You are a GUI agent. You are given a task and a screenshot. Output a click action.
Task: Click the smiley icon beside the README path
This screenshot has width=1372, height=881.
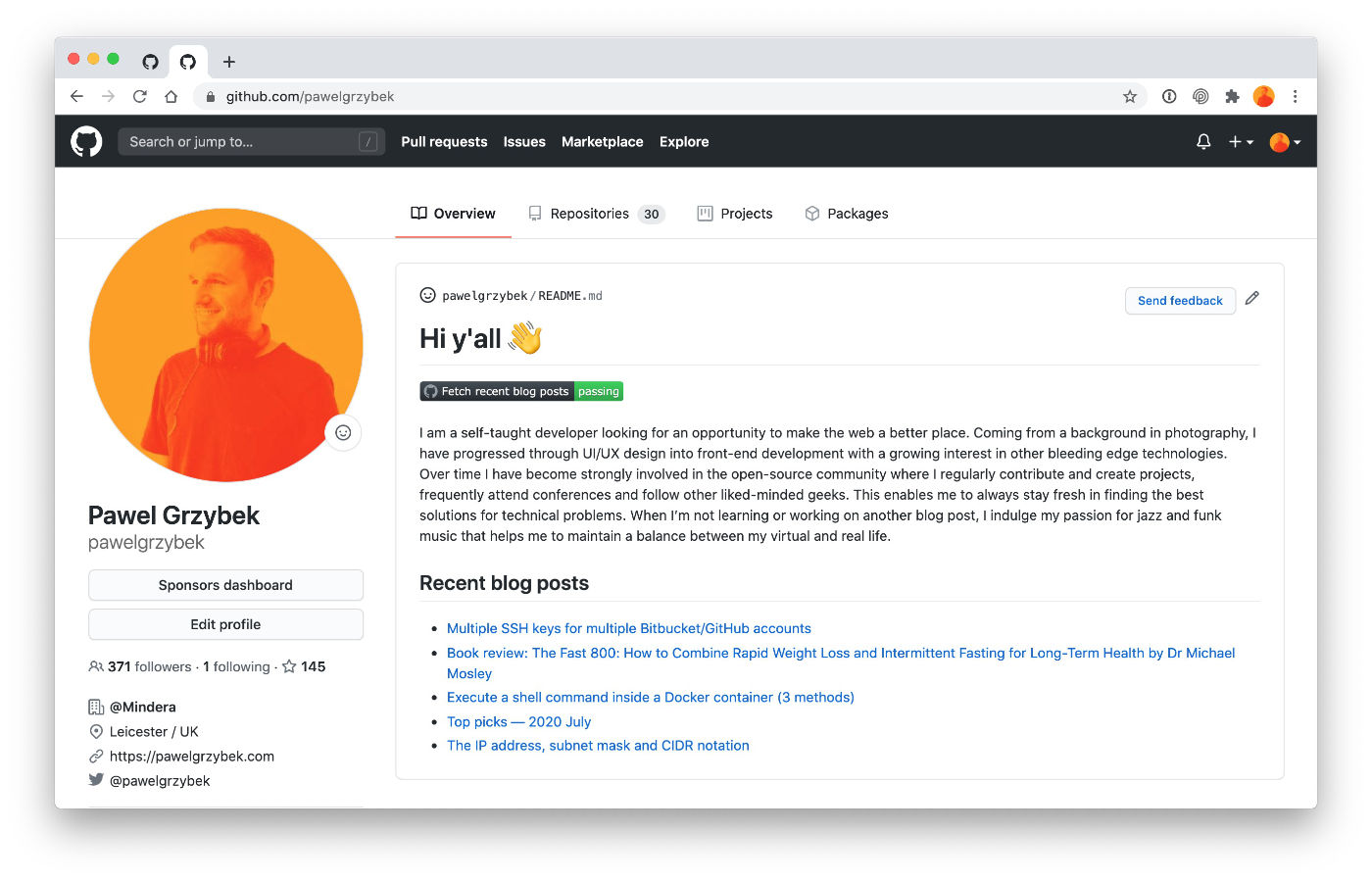[427, 294]
